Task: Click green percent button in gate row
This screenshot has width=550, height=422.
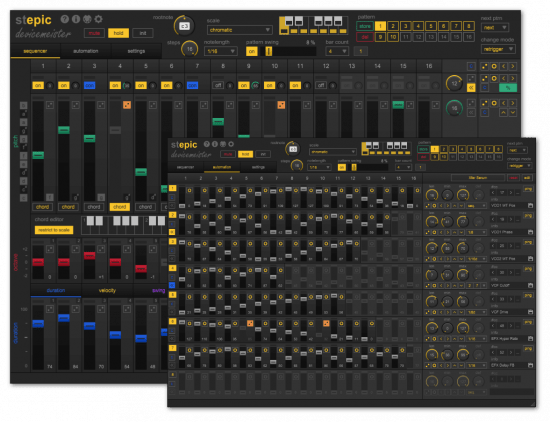Action: 508,88
